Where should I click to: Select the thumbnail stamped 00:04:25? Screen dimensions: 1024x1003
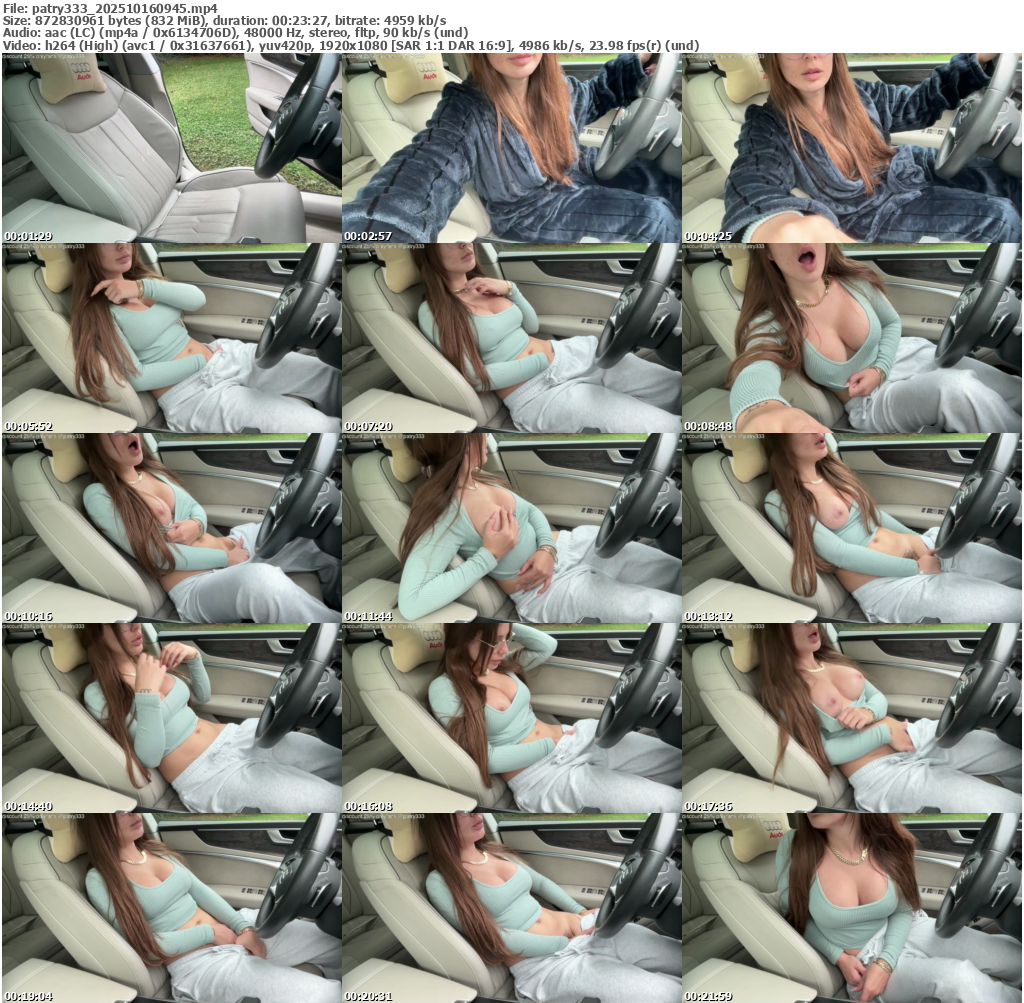tap(852, 148)
